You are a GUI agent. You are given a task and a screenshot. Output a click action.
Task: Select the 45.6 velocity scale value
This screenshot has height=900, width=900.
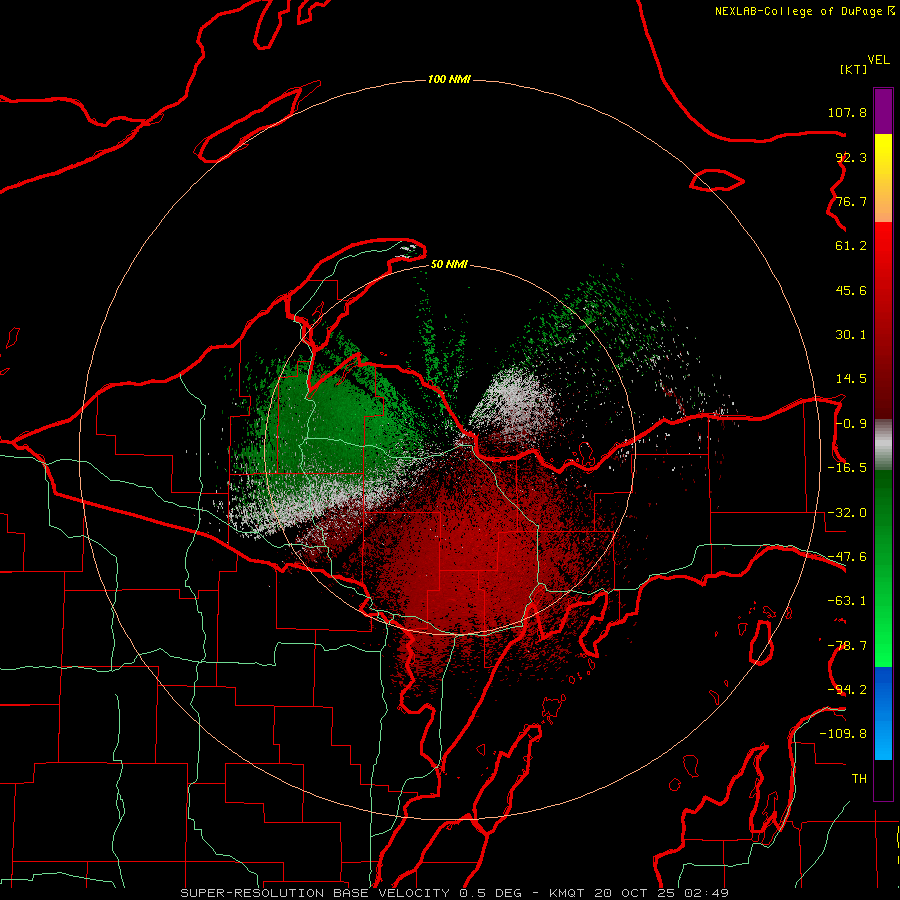[x=851, y=290]
